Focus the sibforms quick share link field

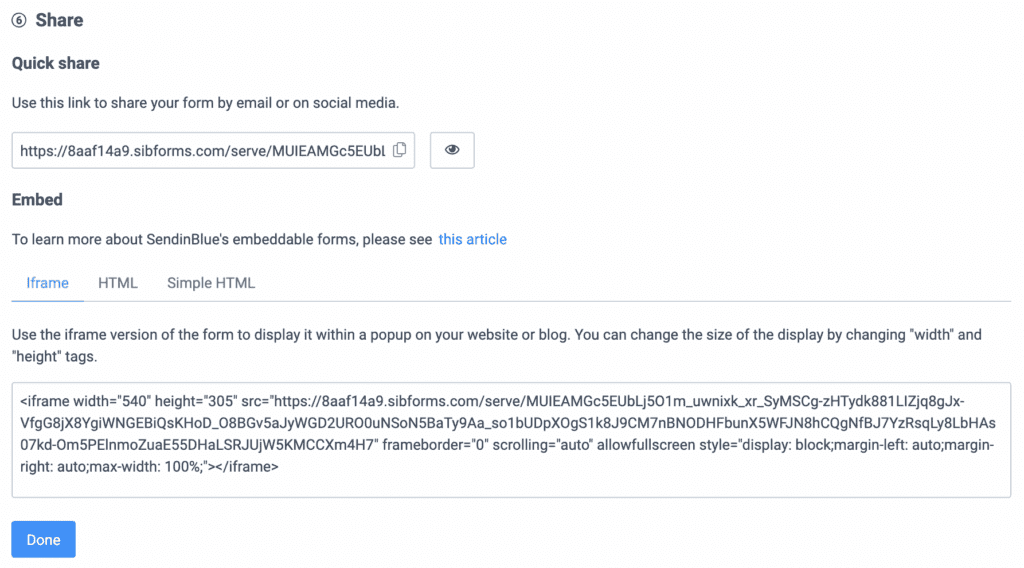click(x=213, y=150)
